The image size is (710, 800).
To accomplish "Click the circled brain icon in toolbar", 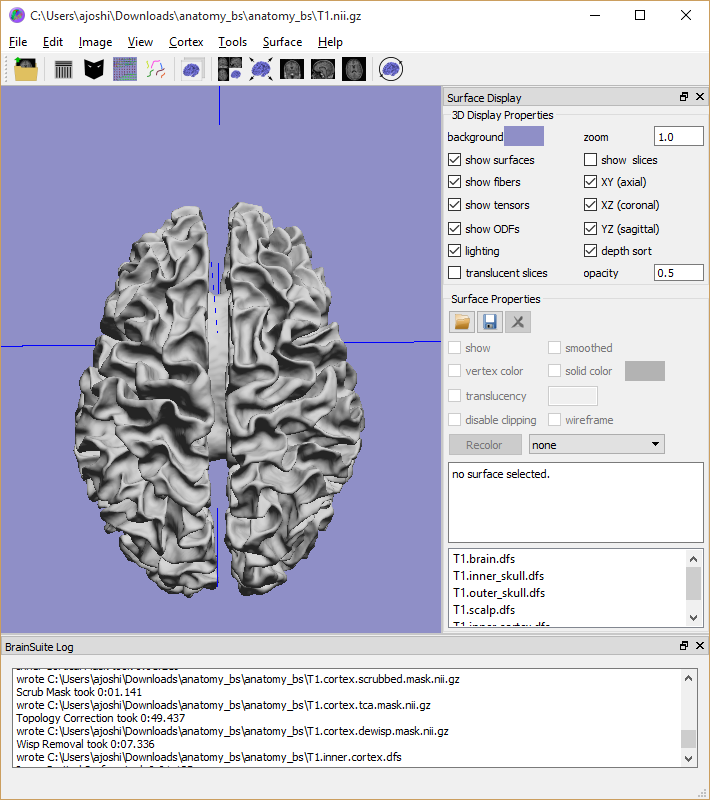I will [x=391, y=69].
